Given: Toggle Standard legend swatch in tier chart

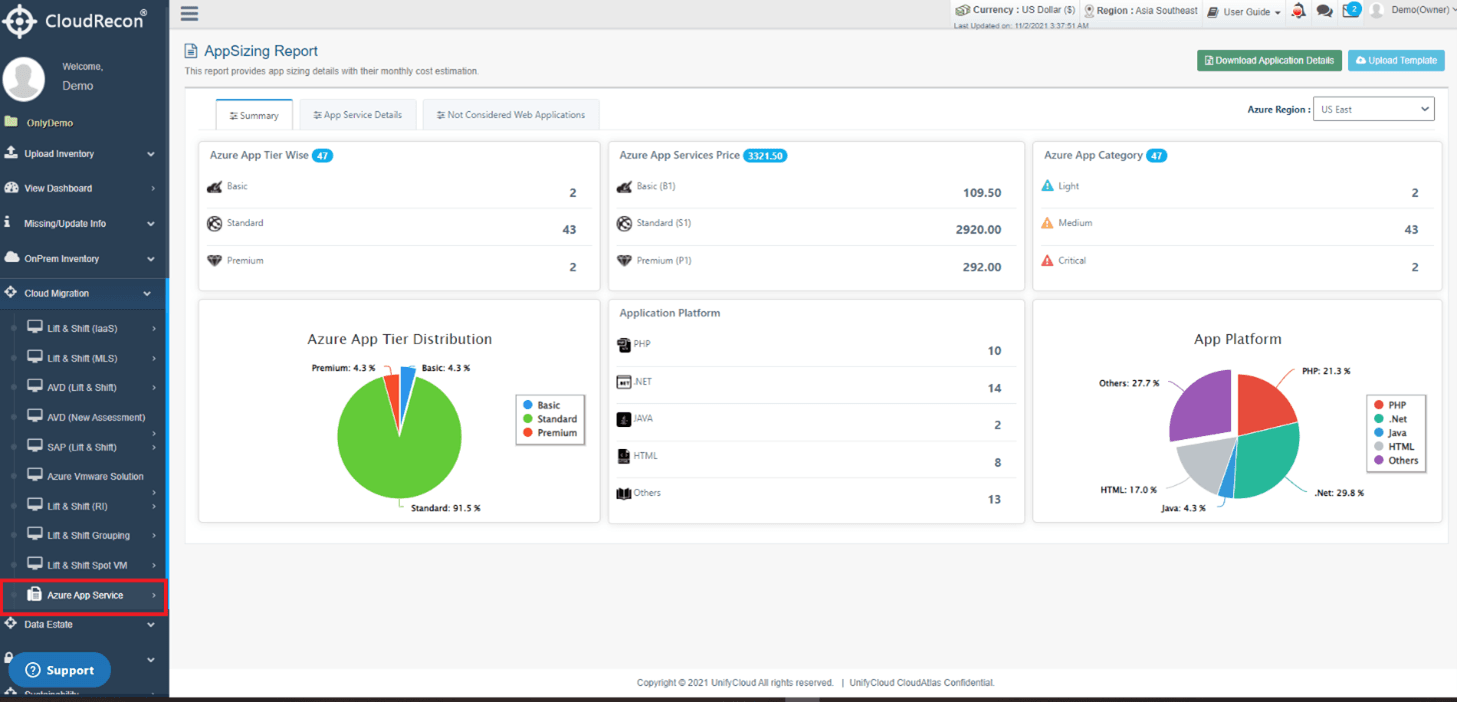Looking at the screenshot, I should (x=527, y=419).
